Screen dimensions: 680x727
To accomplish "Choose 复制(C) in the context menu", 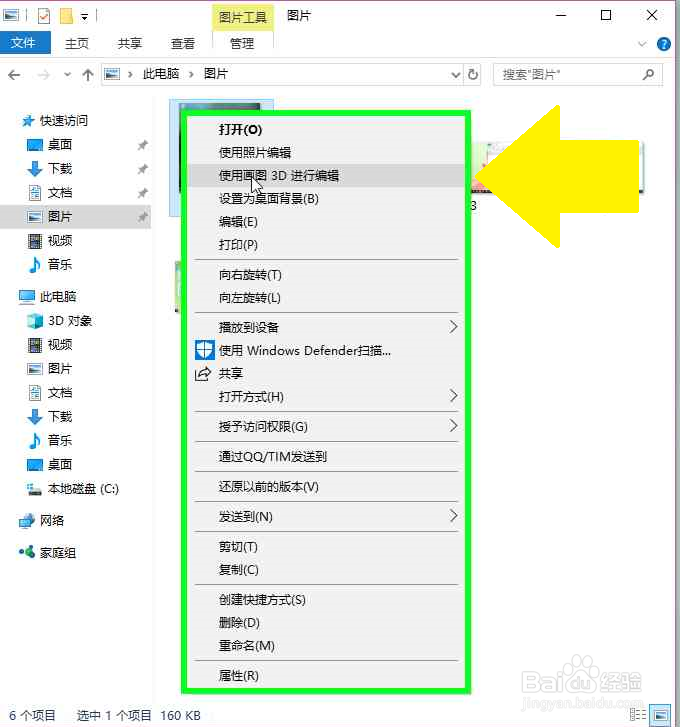I will point(326,569).
